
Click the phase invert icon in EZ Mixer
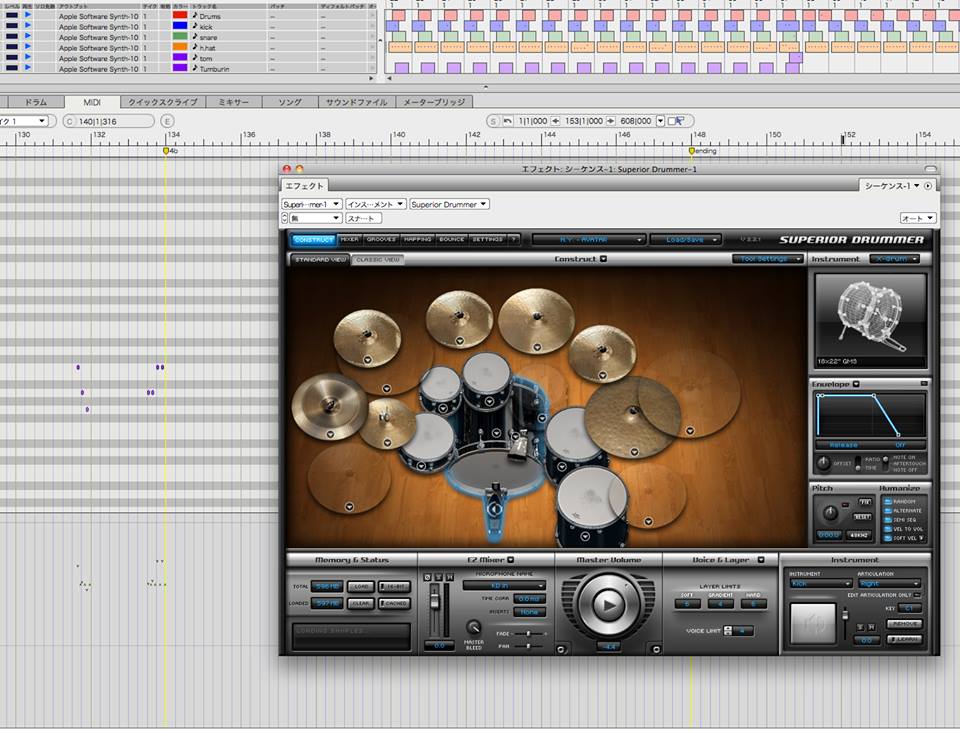click(x=428, y=577)
